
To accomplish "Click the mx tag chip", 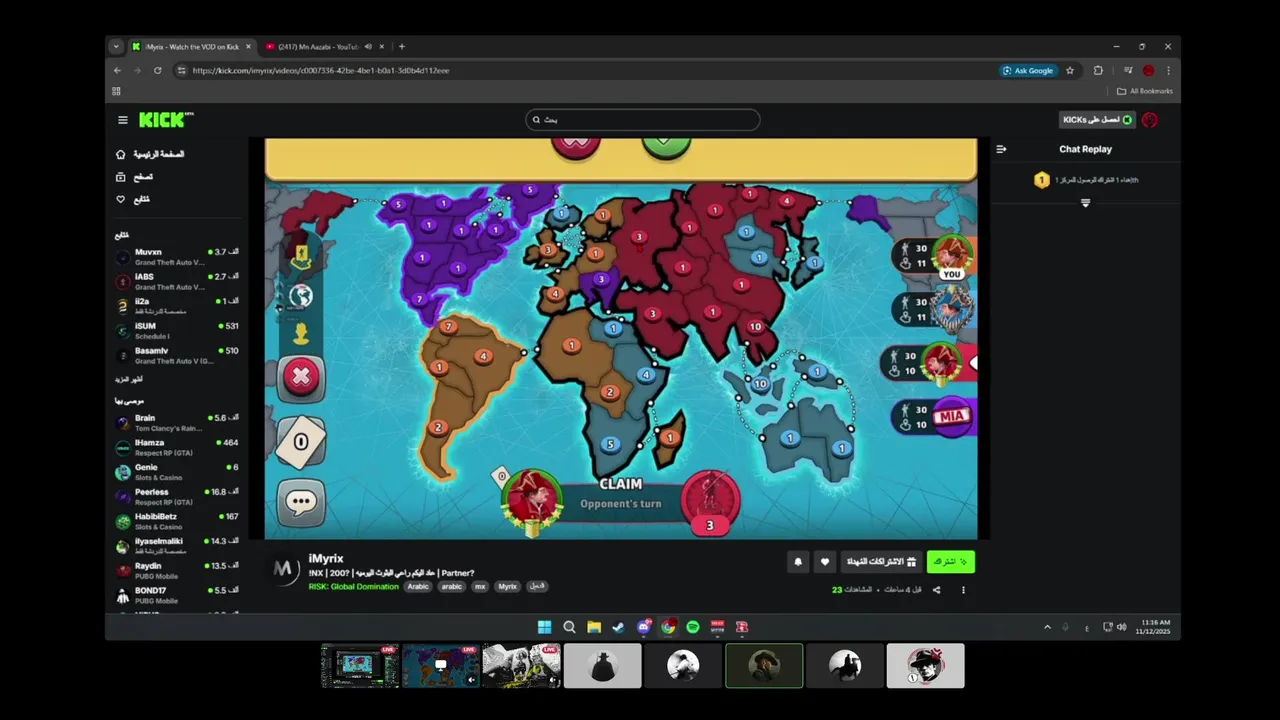I will [x=480, y=587].
